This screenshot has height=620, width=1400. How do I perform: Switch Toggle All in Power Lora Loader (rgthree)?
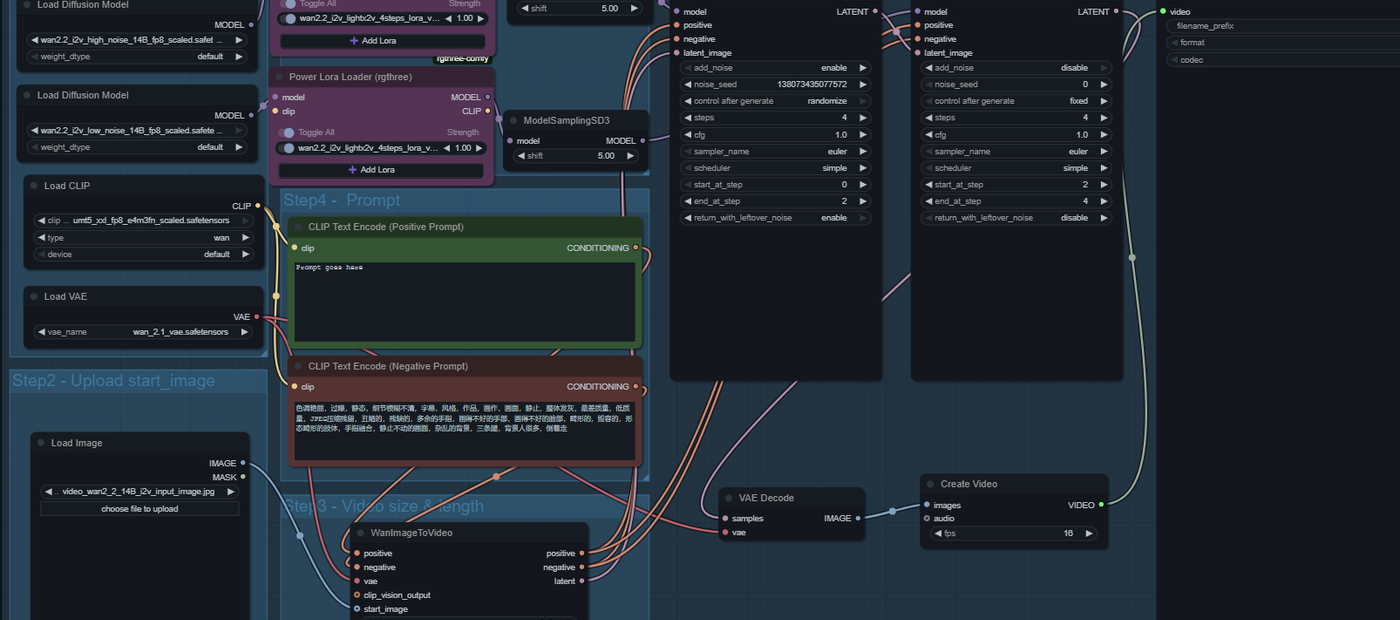point(288,132)
